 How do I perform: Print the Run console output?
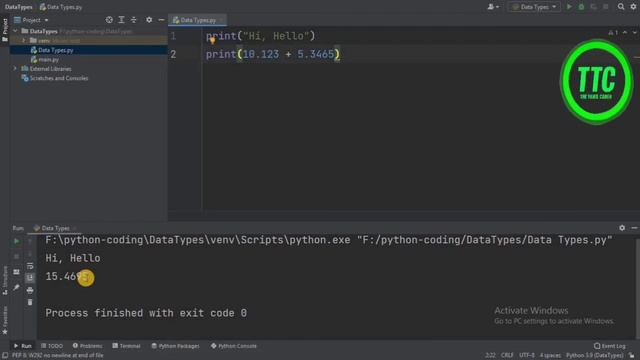(x=30, y=290)
